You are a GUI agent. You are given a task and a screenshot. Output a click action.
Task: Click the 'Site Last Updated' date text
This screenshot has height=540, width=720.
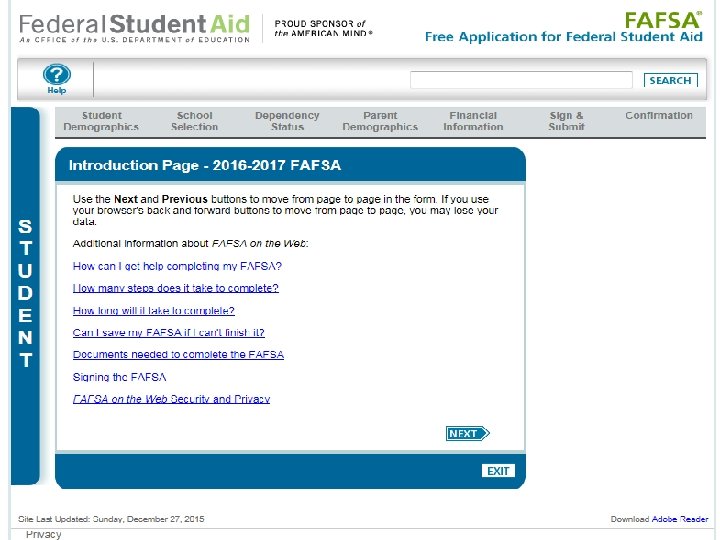(x=111, y=519)
